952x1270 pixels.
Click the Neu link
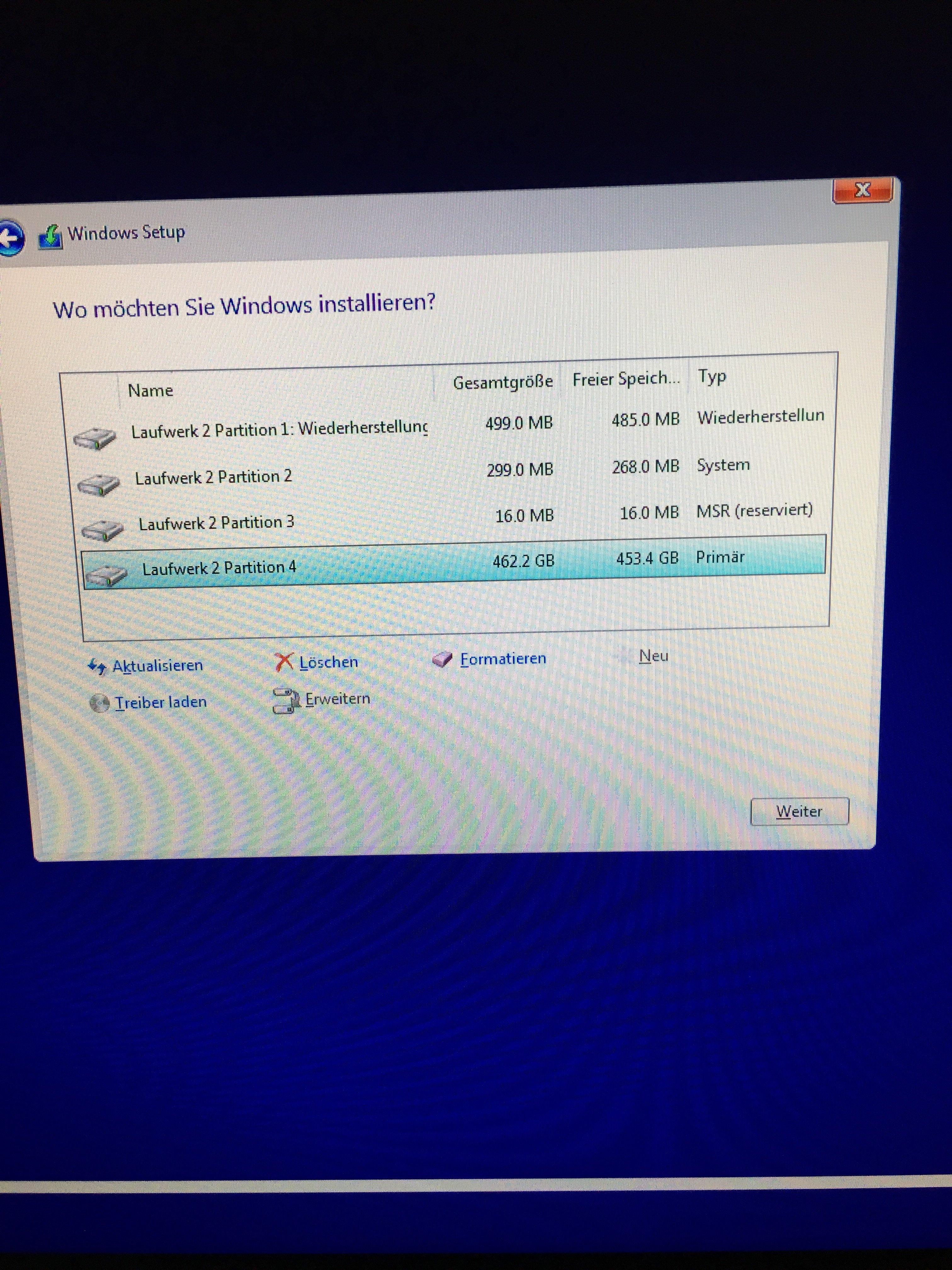point(654,656)
